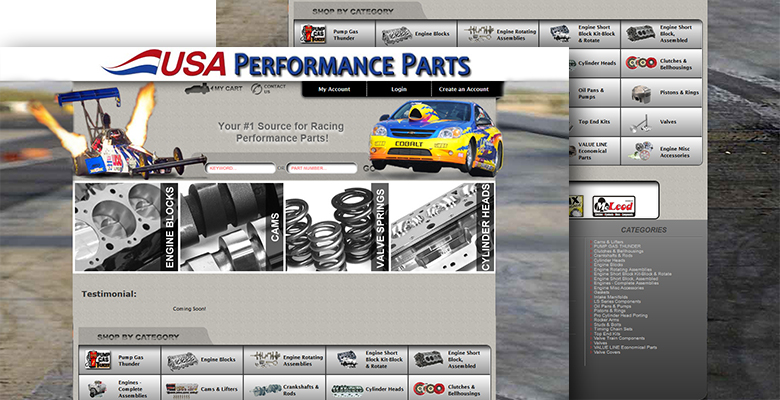Click Pump Gas Thunder icon on front page tile
Viewport: 780px width, 400px height.
(98, 360)
